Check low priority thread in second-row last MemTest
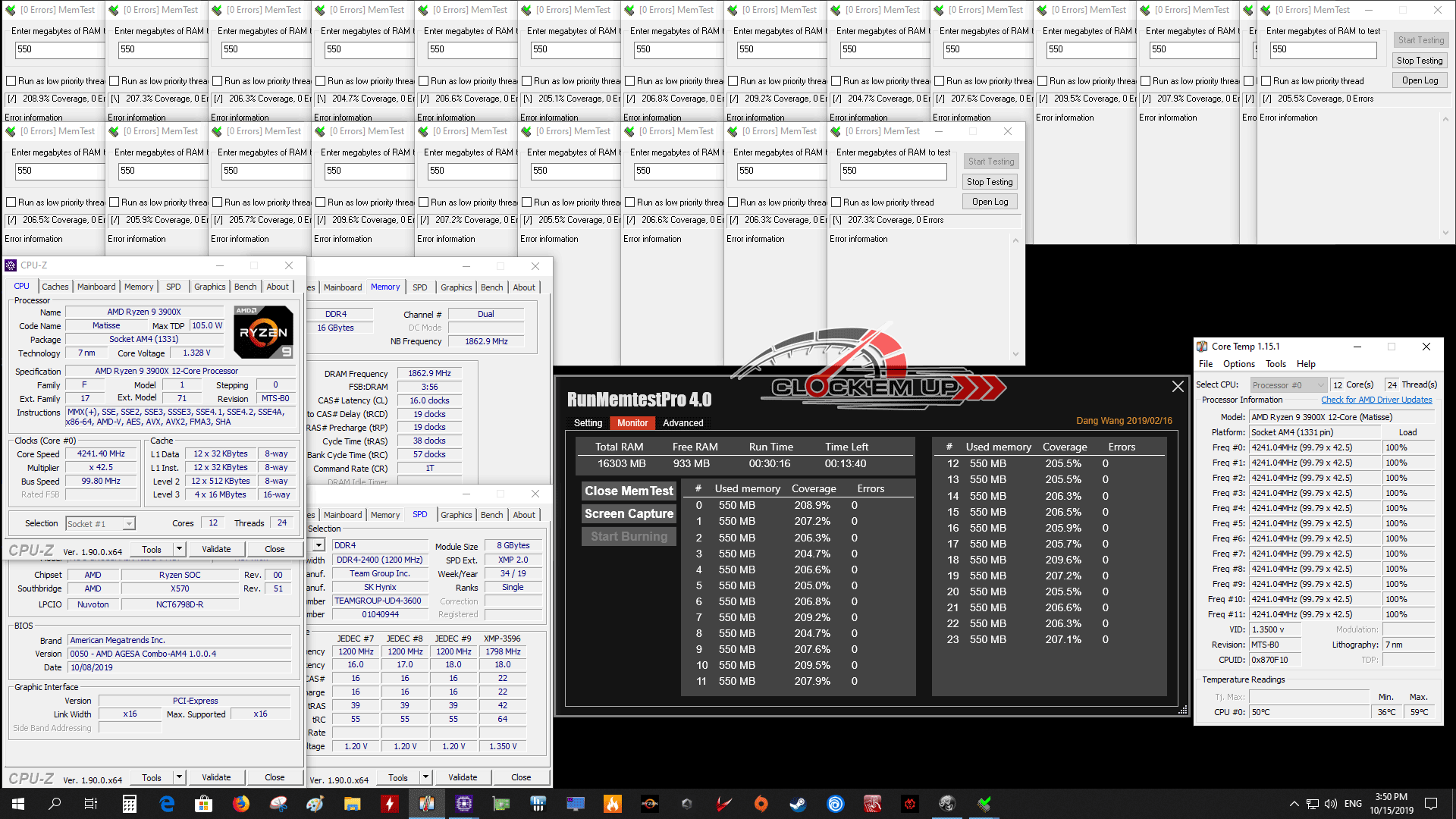1456x819 pixels. pos(836,202)
